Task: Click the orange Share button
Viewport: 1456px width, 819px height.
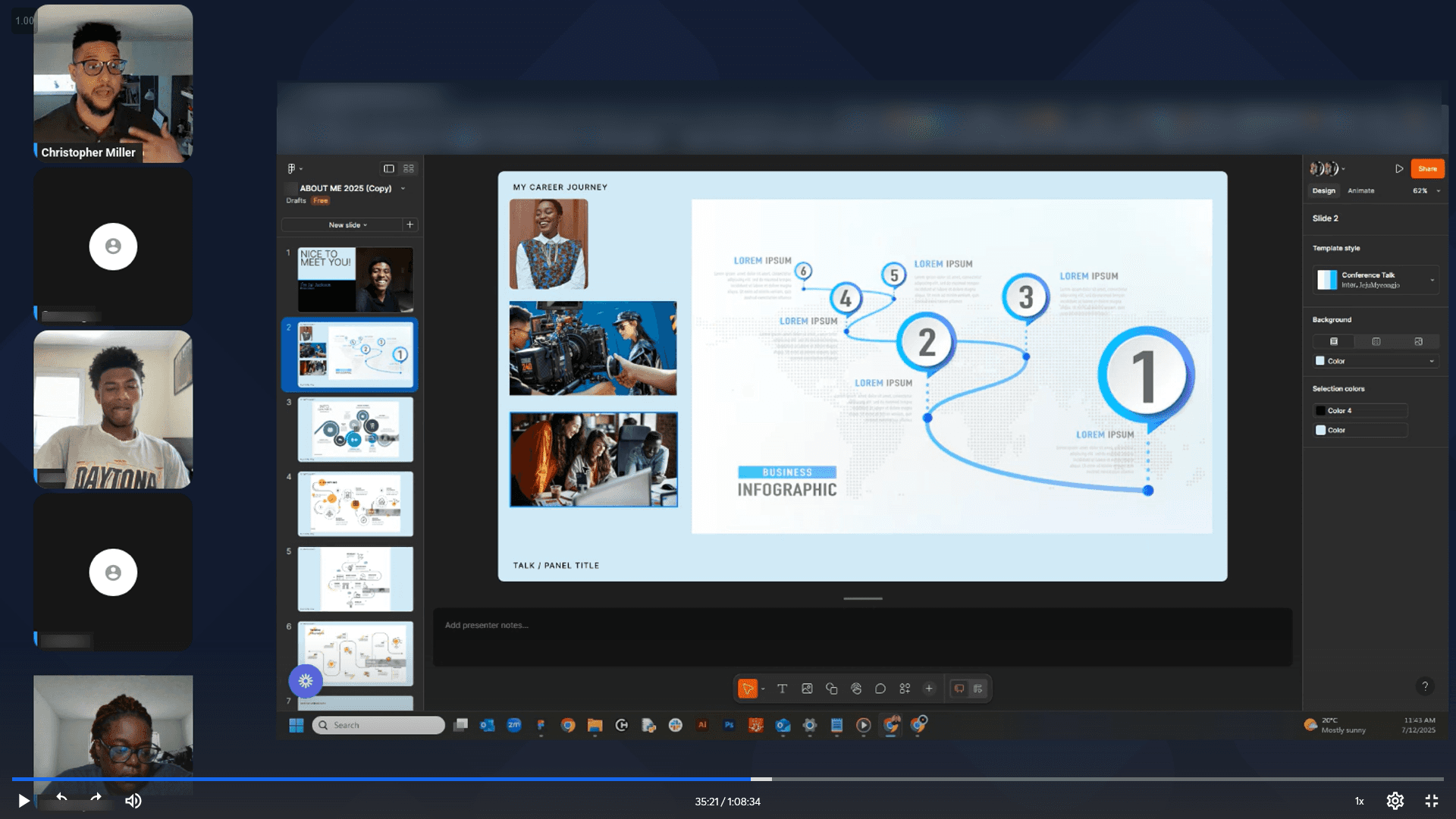Action: click(x=1426, y=169)
